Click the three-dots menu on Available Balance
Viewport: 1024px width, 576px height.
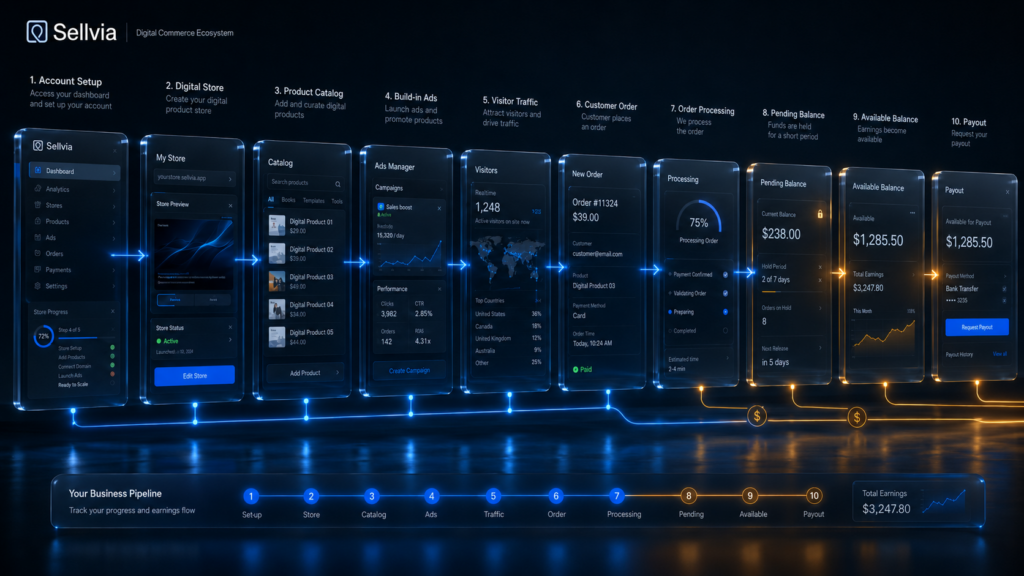912,213
